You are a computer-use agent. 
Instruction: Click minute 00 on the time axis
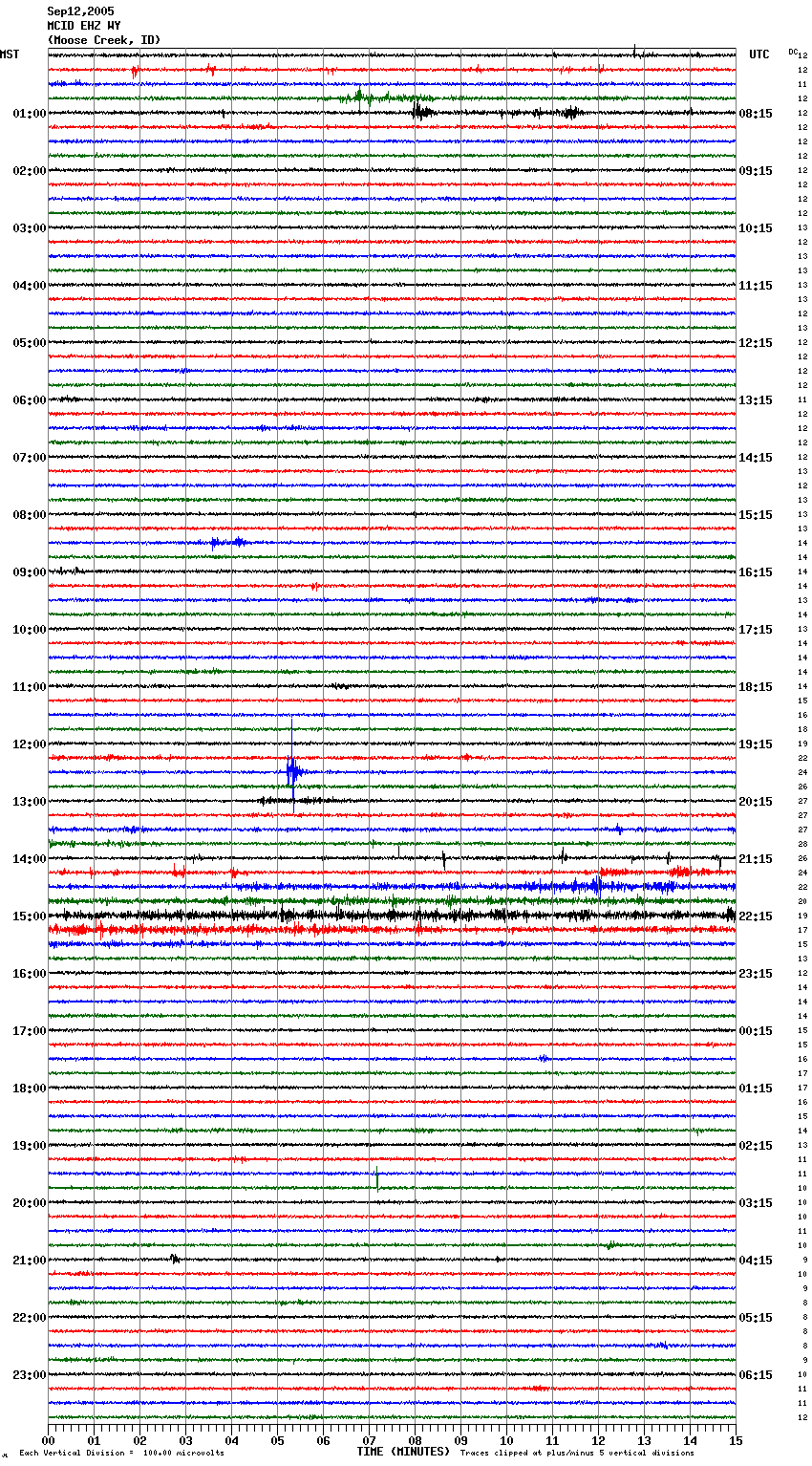[48, 1440]
